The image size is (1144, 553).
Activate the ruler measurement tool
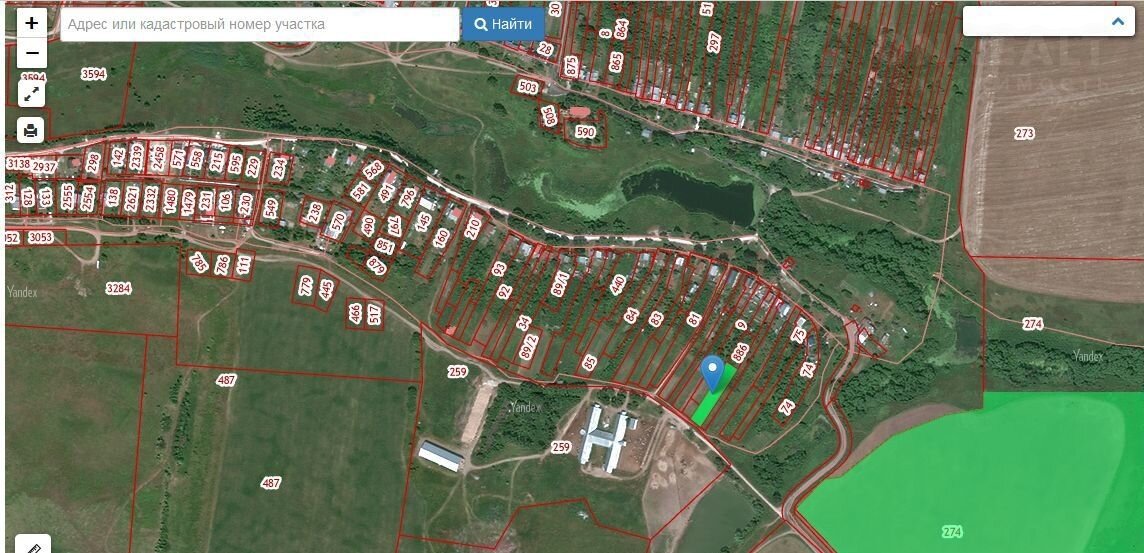click(32, 546)
